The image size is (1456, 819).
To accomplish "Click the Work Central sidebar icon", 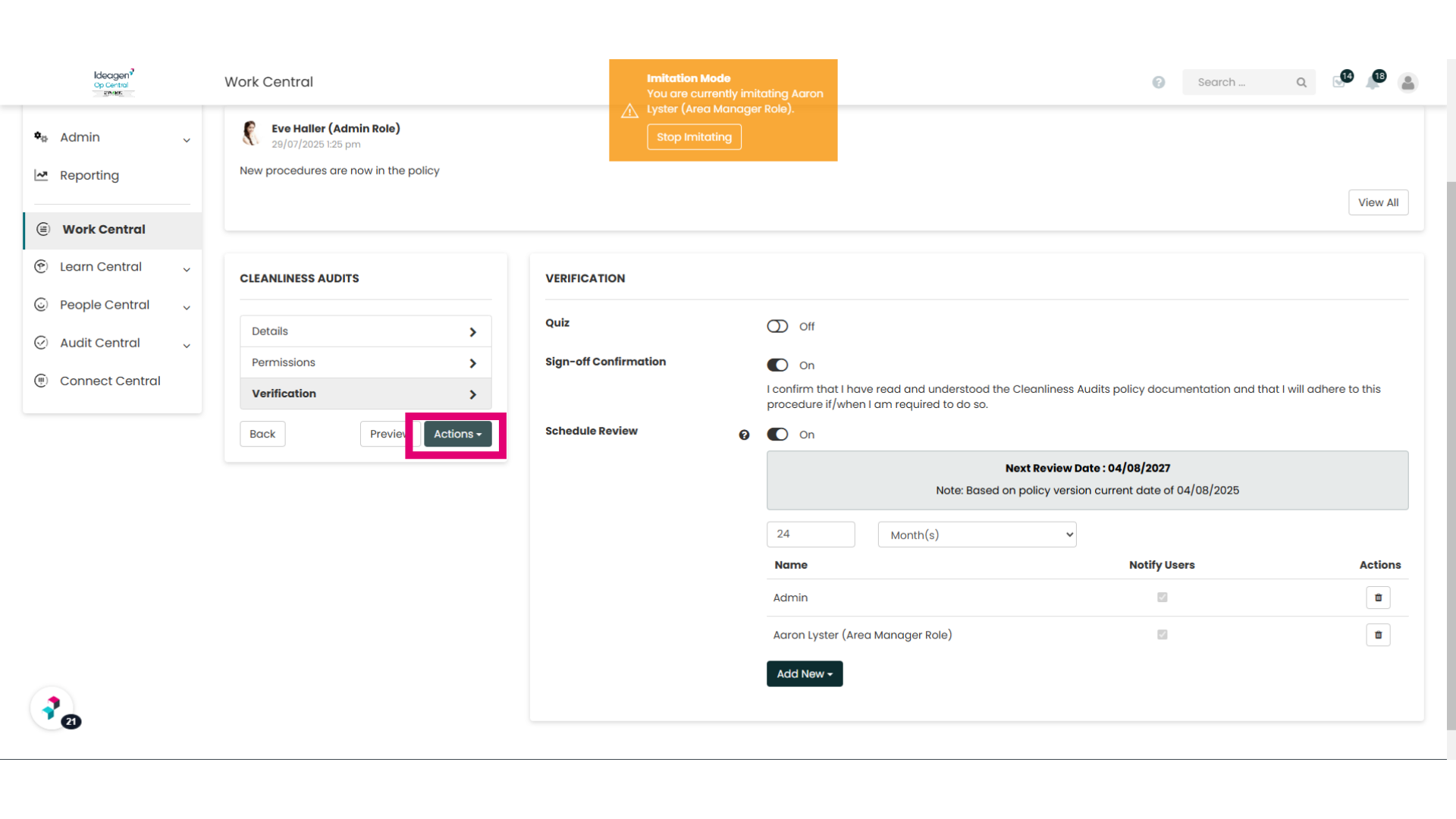I will (43, 229).
